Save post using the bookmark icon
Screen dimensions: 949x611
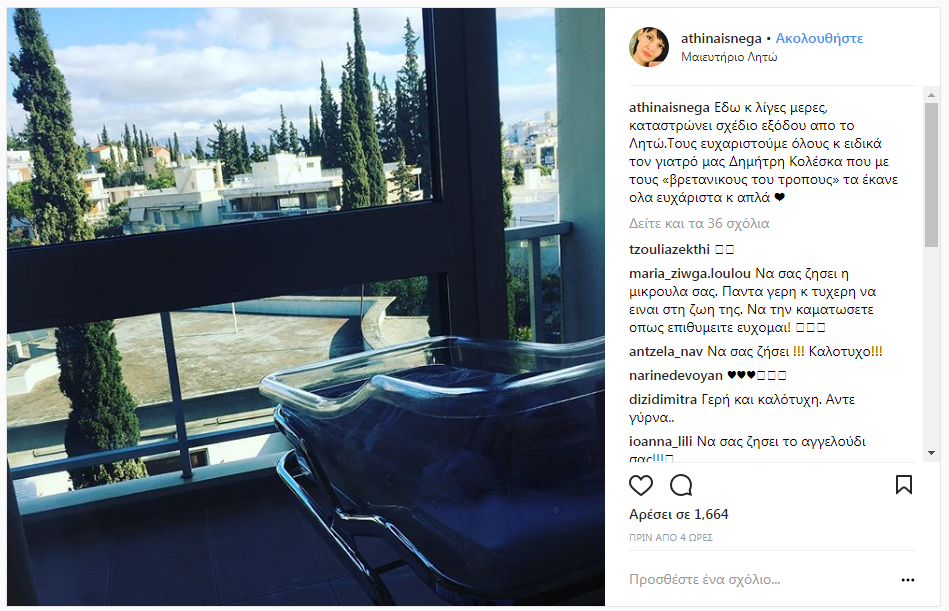click(x=904, y=485)
